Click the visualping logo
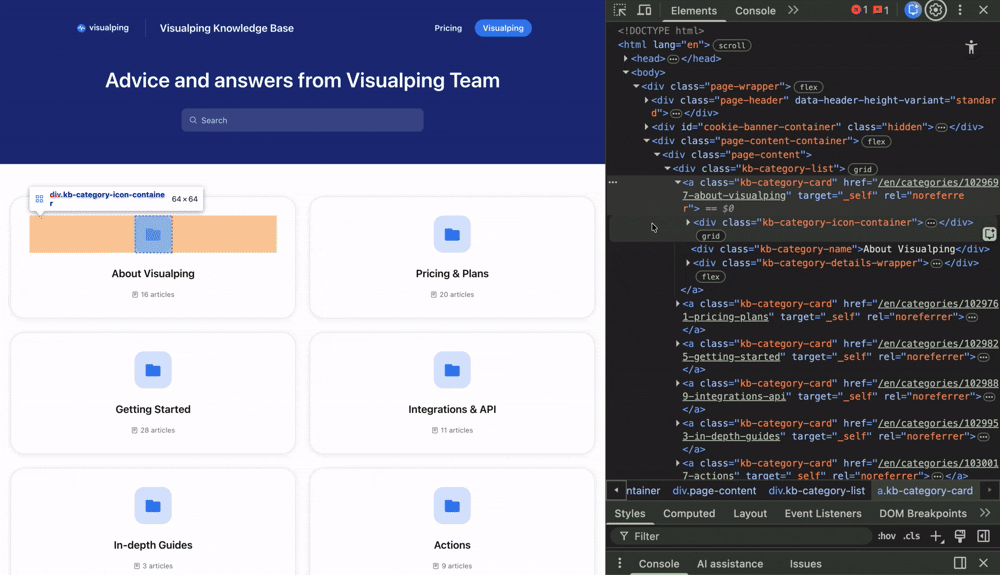The image size is (1000, 575). 103,28
